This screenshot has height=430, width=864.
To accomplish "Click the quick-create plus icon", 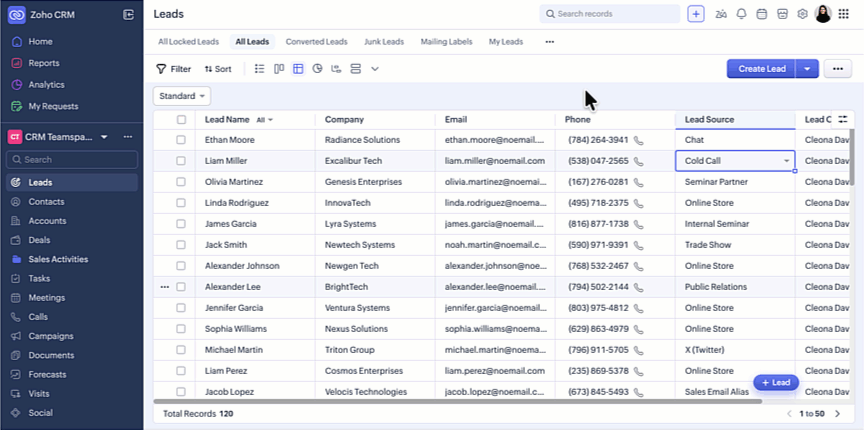I will tap(696, 14).
